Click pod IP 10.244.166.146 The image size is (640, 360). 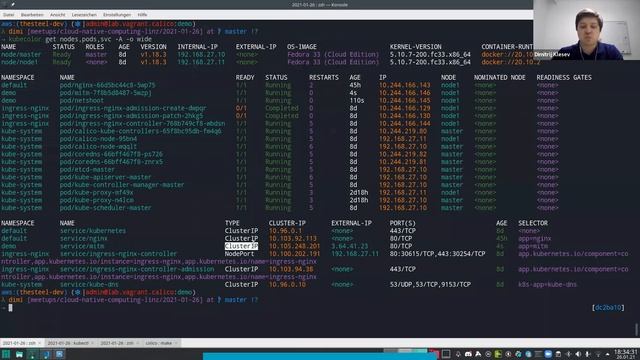[404, 93]
